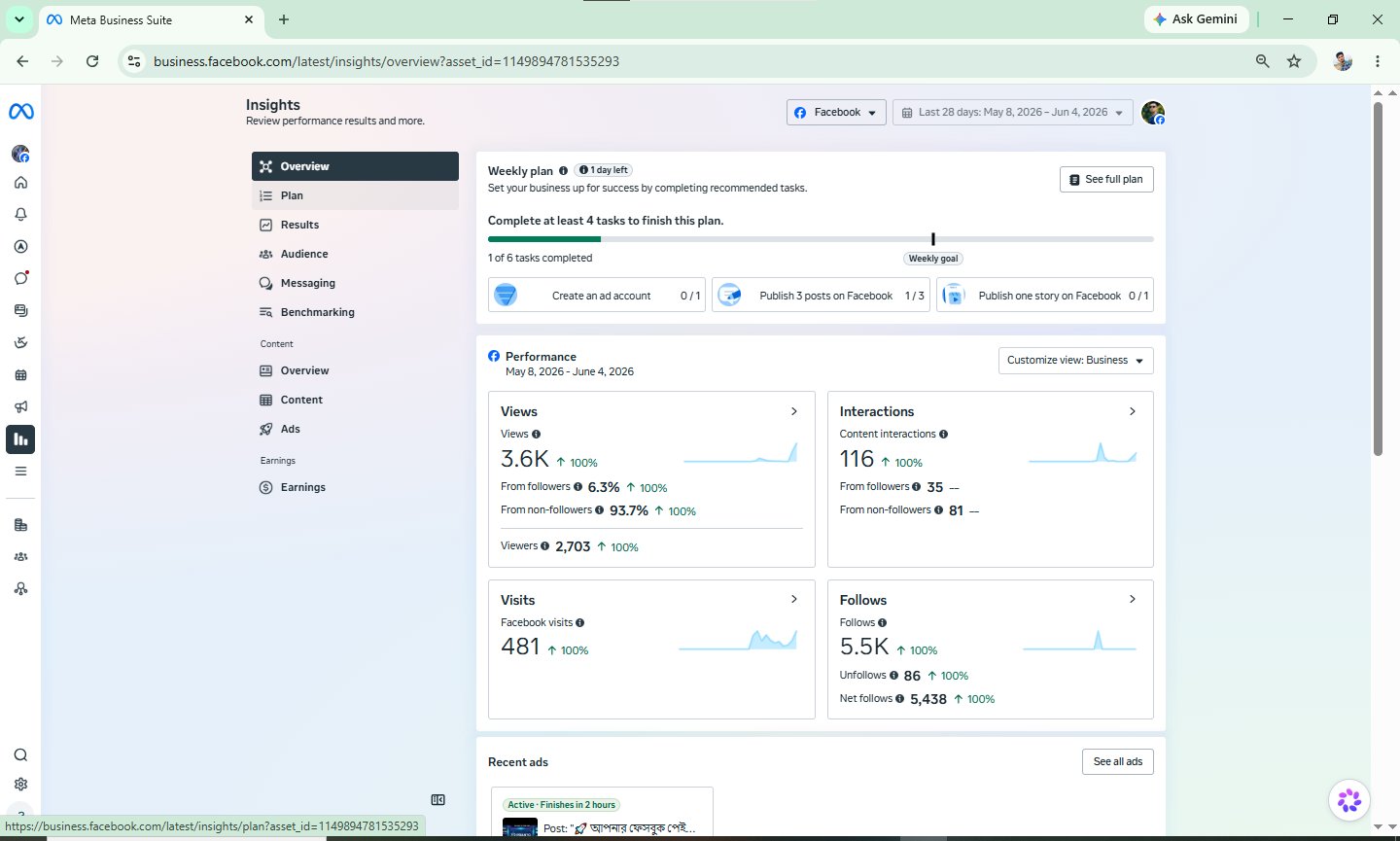Open the purple floating assistant icon
Screen dimensions: 1400x841
click(x=1349, y=800)
